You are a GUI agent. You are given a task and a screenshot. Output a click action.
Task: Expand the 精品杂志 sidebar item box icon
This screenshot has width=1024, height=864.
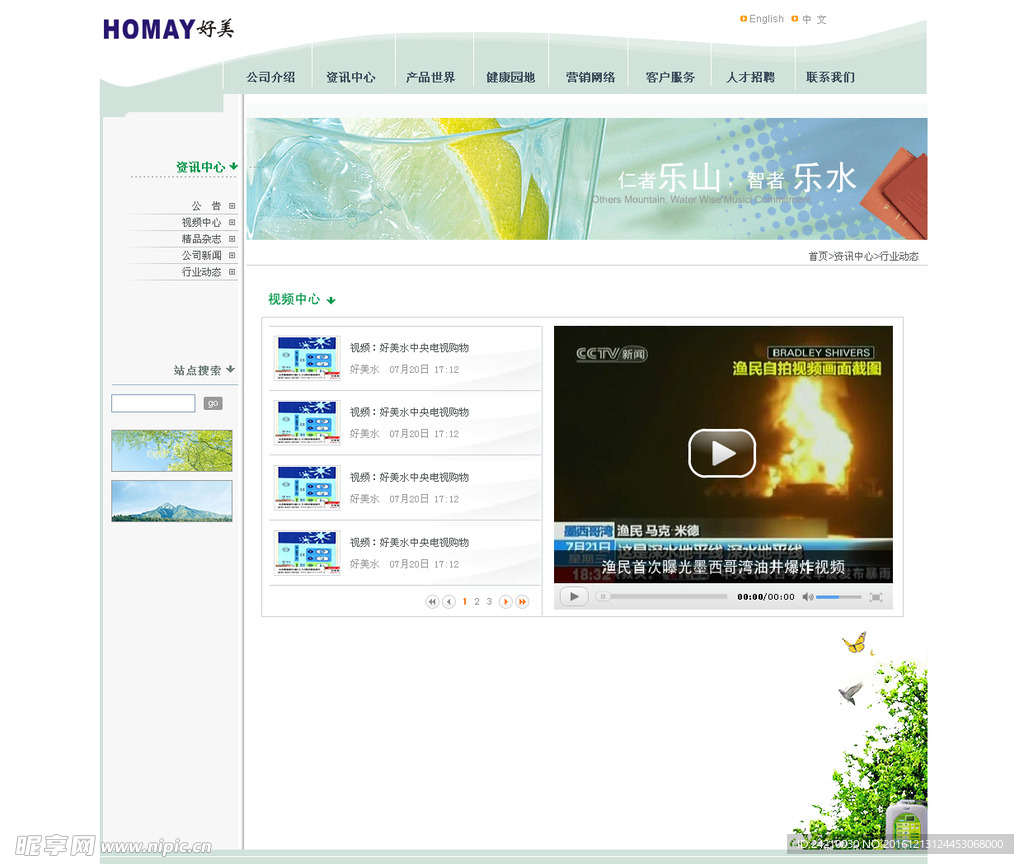click(232, 239)
